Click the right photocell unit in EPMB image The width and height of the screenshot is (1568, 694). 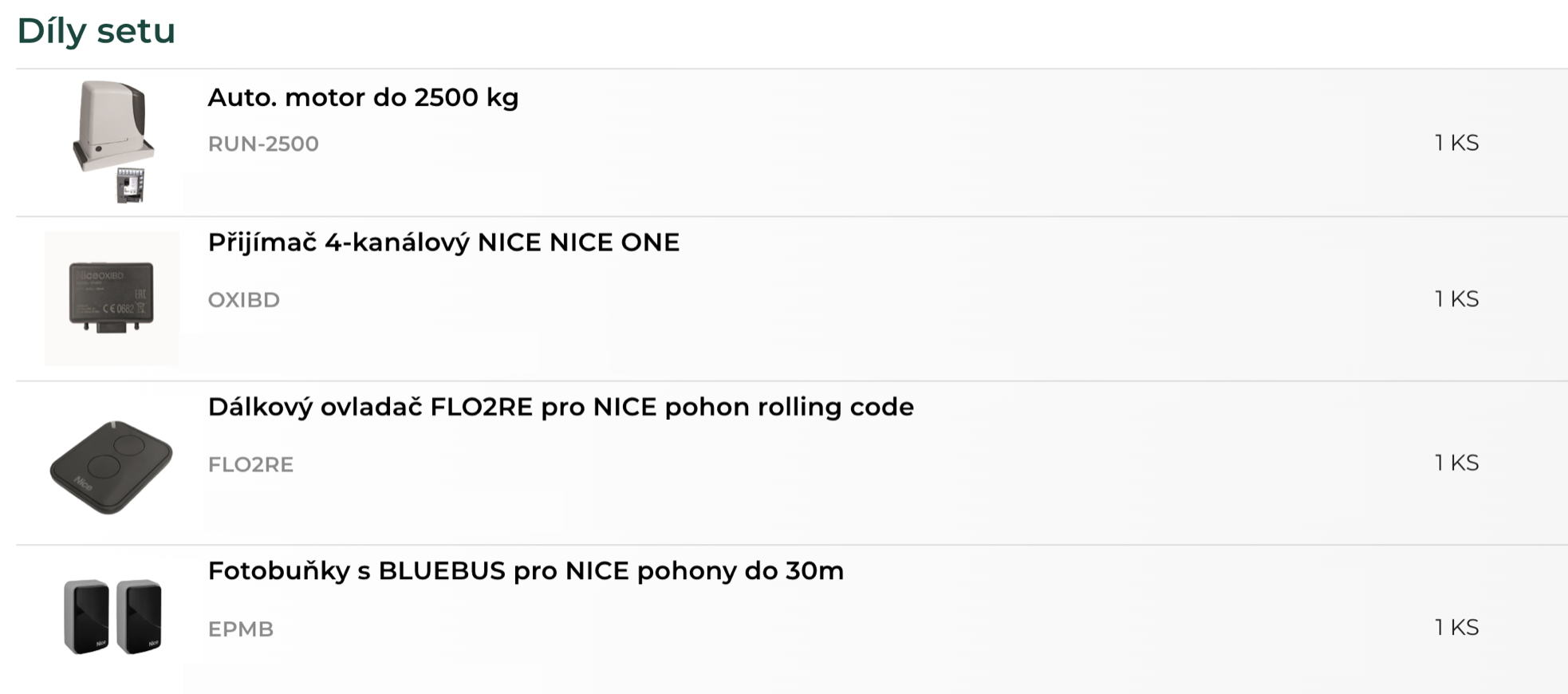click(x=139, y=617)
